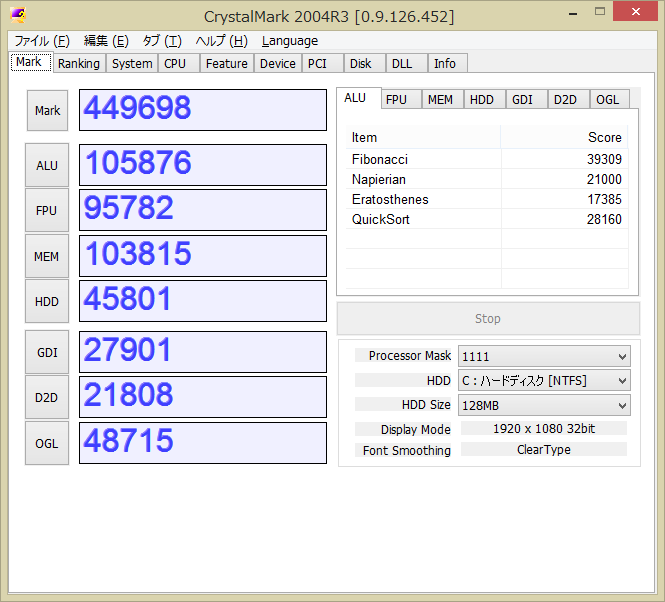Click total Mark score 449698
The width and height of the screenshot is (665, 602).
click(x=203, y=110)
